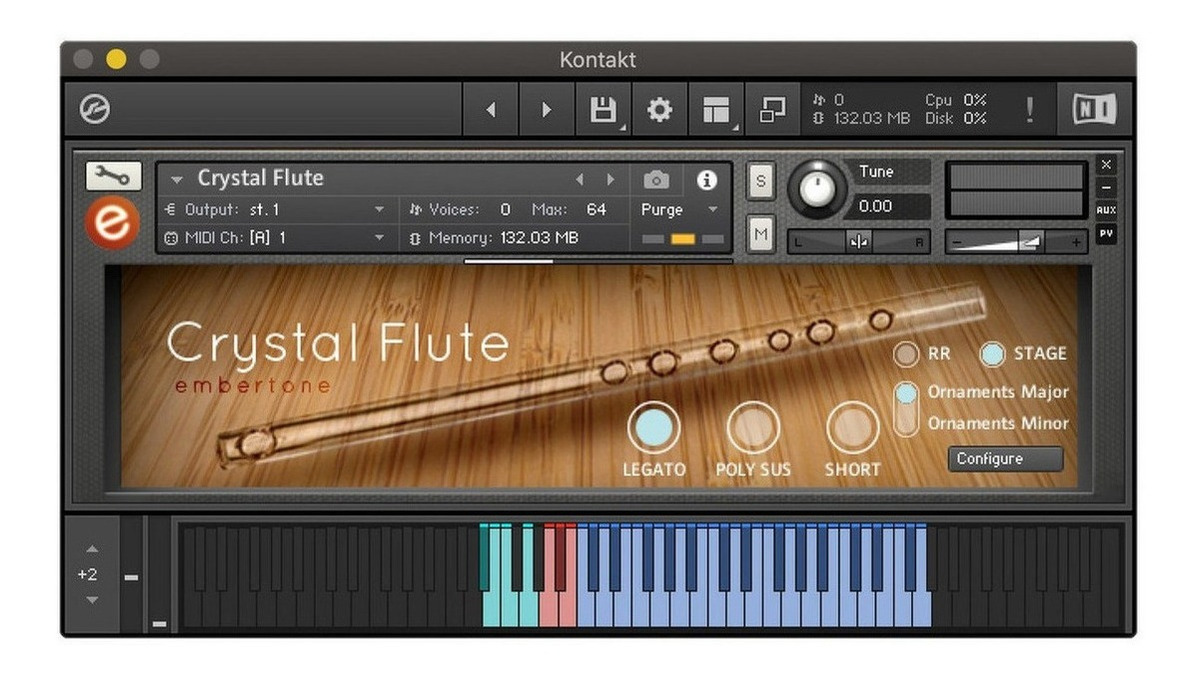Click the Max voices value 64
This screenshot has height=676, width=1200.
click(x=596, y=210)
